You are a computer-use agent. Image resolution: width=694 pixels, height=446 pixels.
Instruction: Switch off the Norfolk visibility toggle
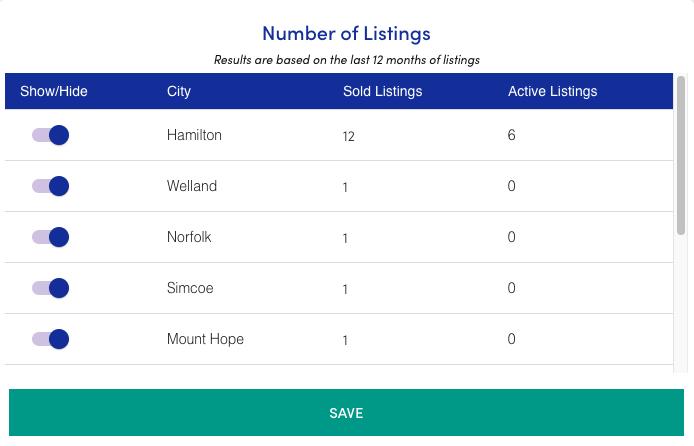(x=51, y=237)
